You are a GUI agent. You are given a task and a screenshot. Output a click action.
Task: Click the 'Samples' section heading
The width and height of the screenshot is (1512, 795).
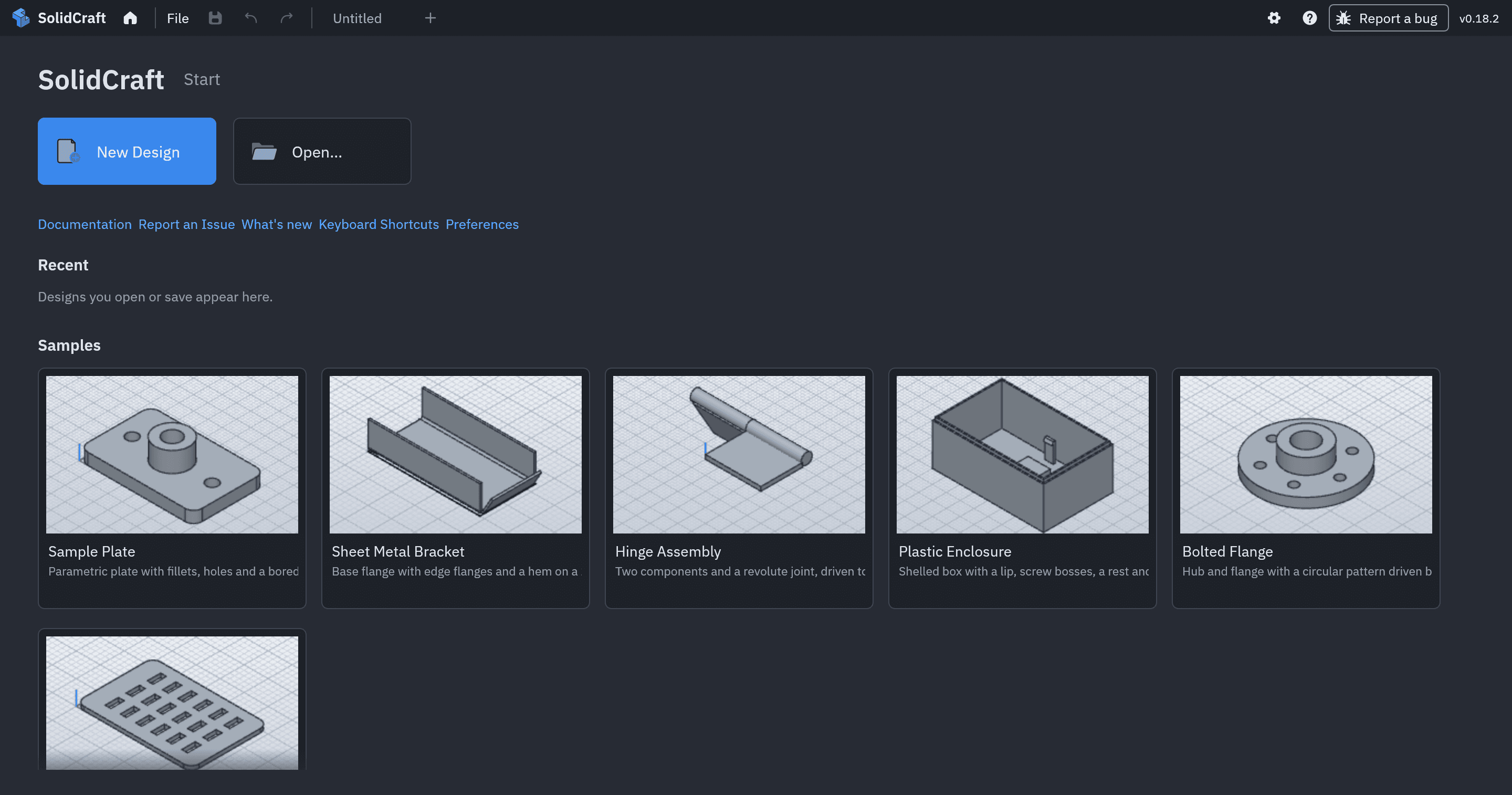[69, 345]
